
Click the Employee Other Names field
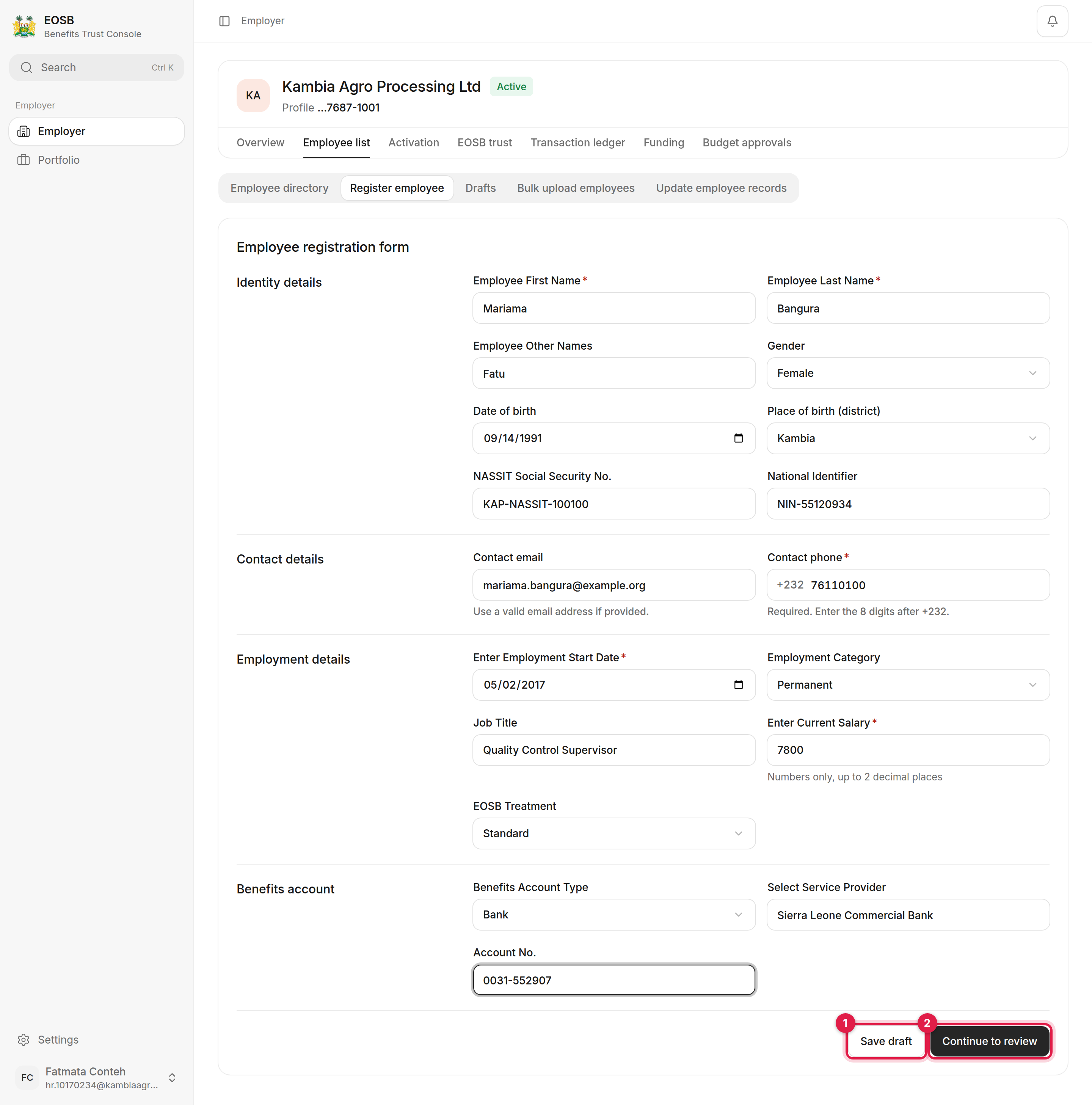point(614,374)
